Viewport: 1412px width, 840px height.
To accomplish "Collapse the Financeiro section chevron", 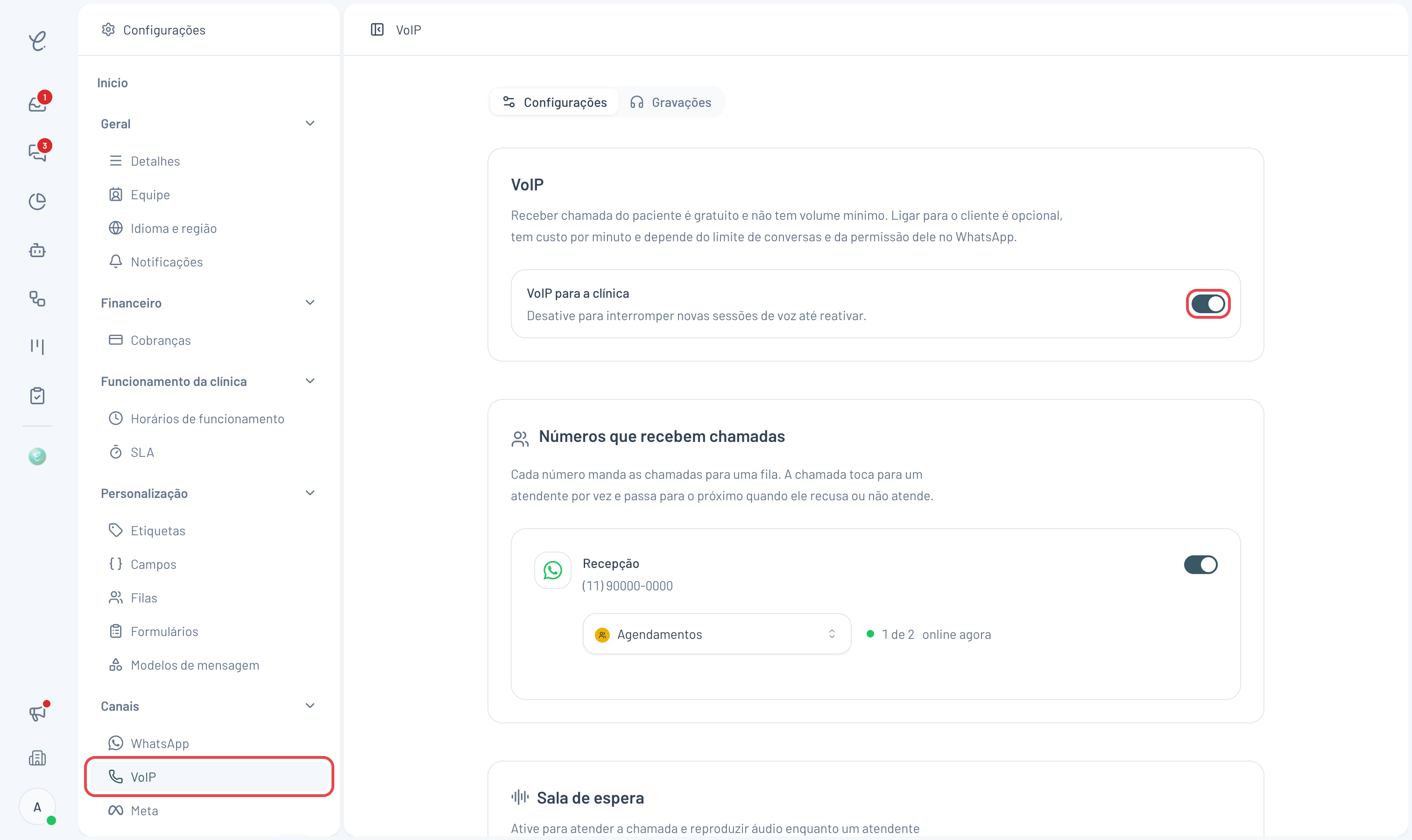I will coord(310,302).
